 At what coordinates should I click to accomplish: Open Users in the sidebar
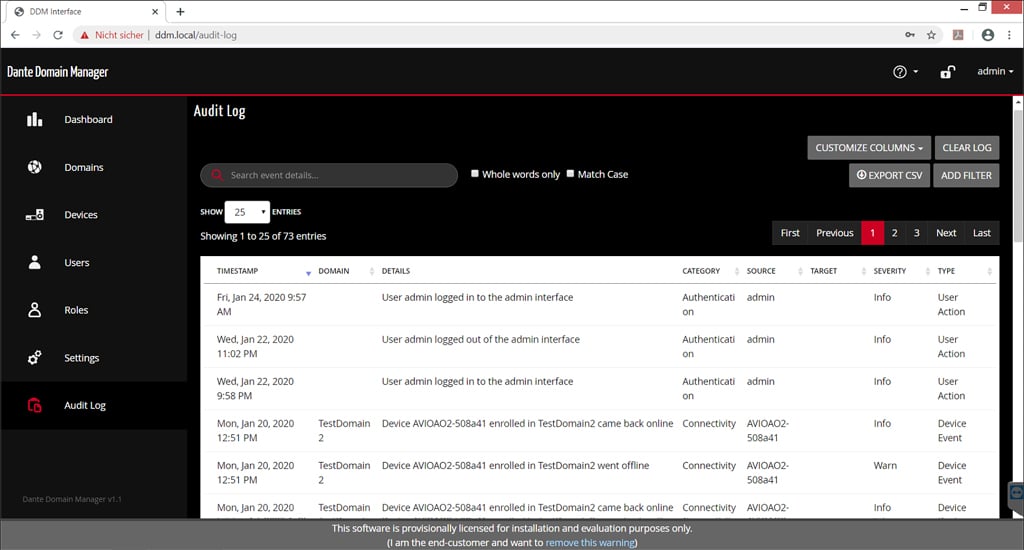coord(76,263)
